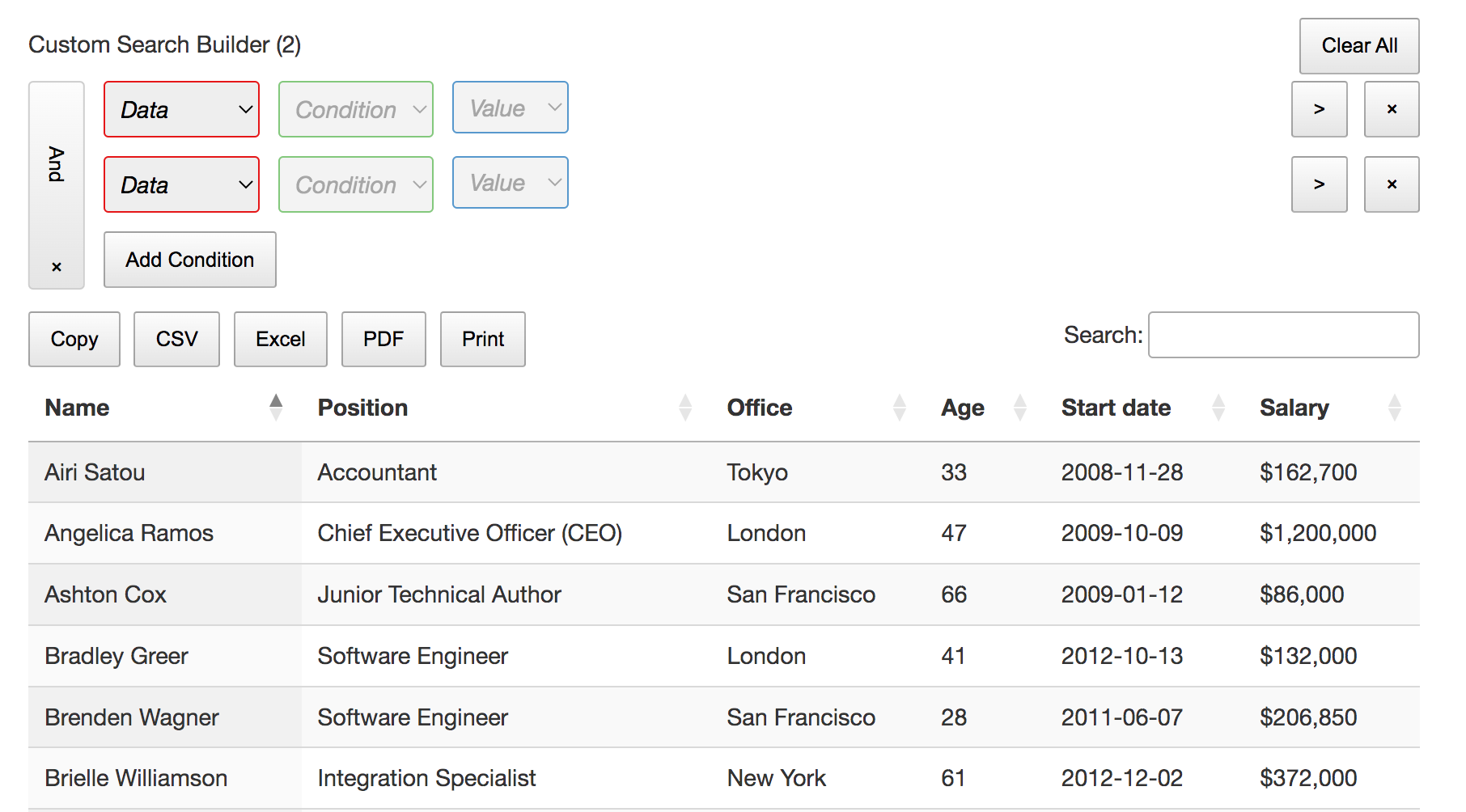Sort by the Start date header
This screenshot has width=1466, height=812.
point(1115,408)
